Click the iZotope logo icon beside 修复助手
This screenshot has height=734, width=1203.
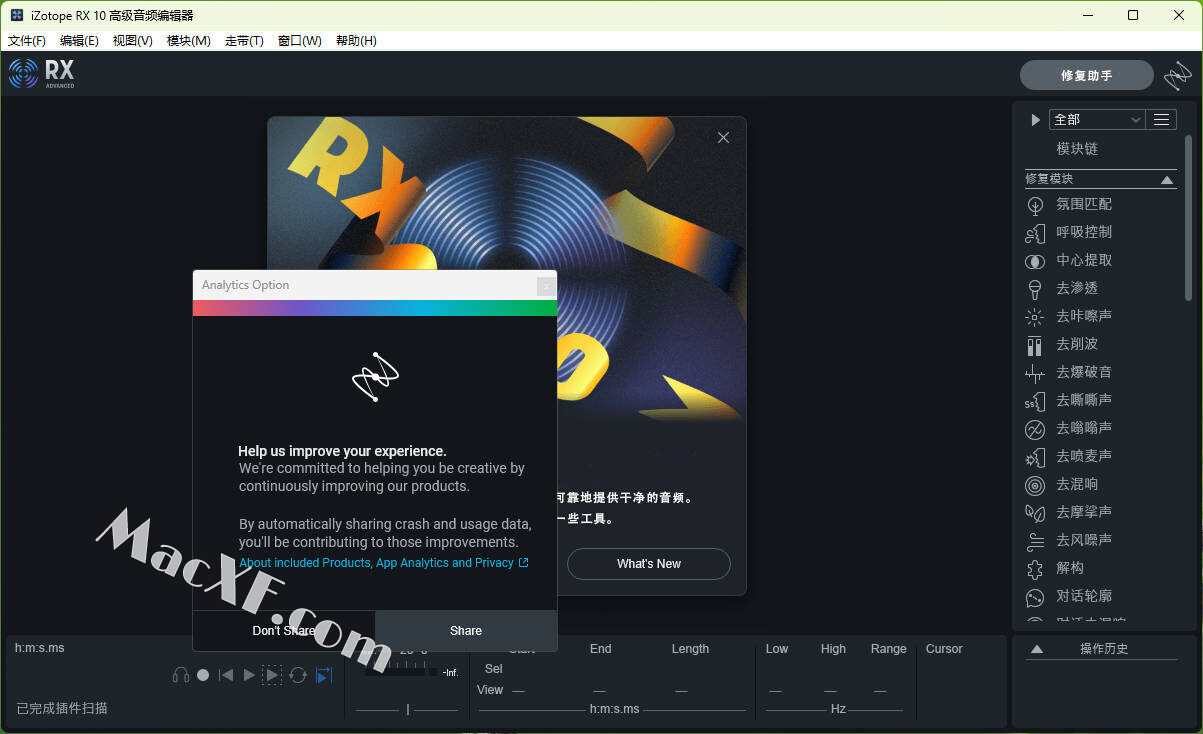pos(1177,75)
